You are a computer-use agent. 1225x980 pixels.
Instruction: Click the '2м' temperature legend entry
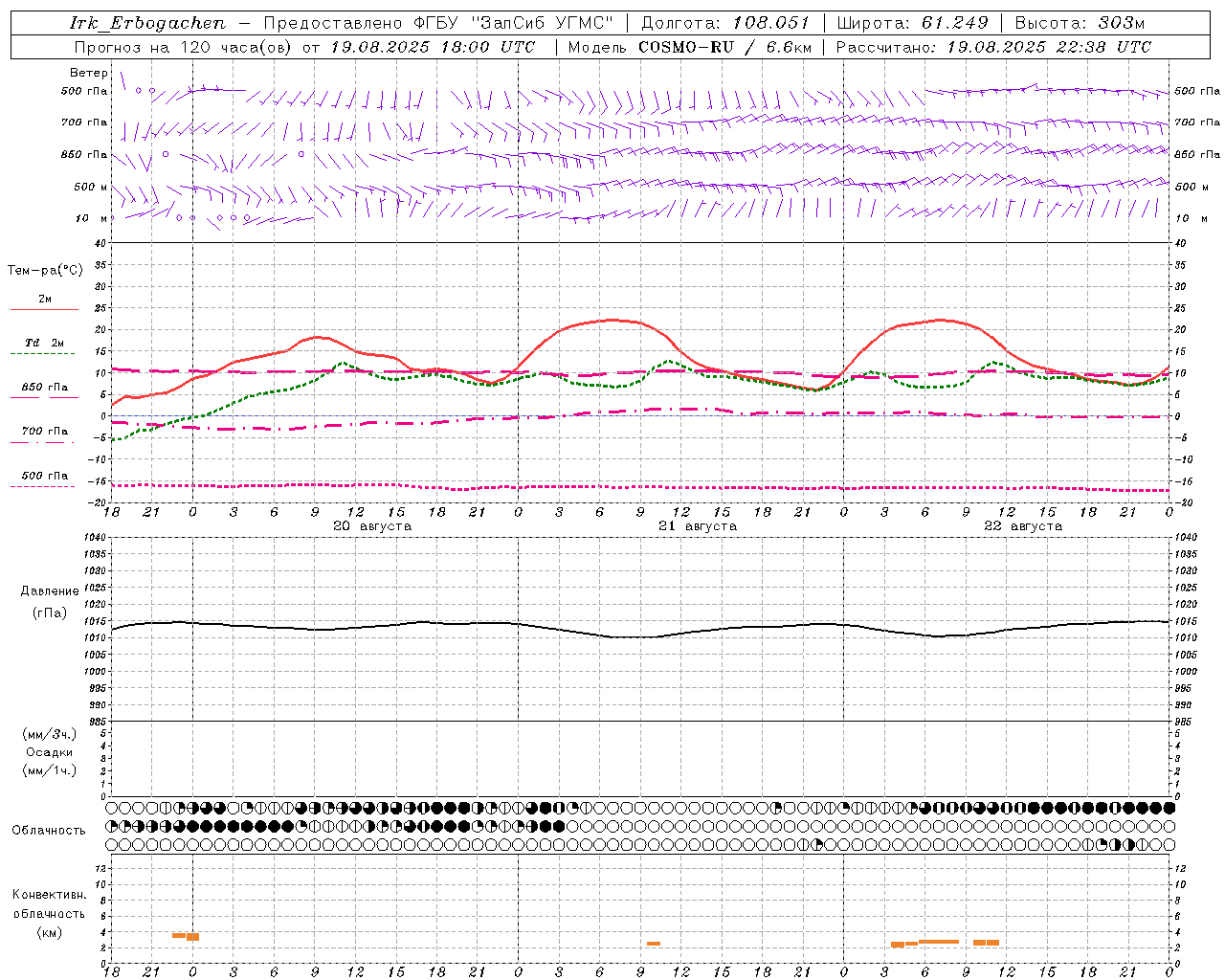45,300
